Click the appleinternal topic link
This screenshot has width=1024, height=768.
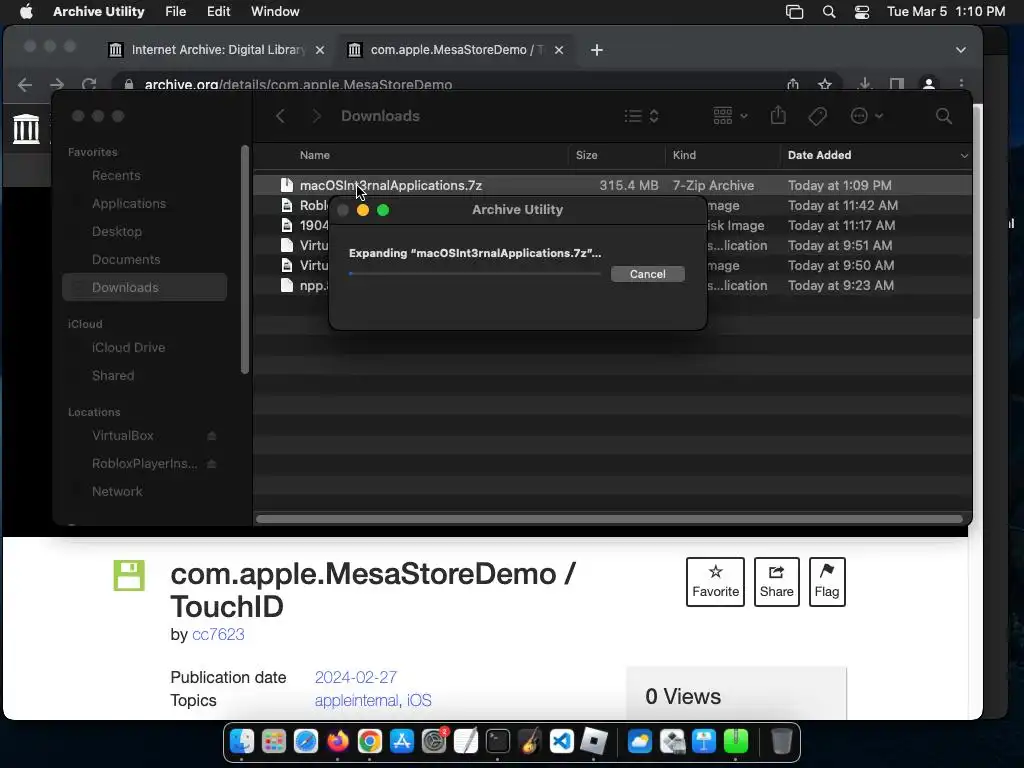356,700
